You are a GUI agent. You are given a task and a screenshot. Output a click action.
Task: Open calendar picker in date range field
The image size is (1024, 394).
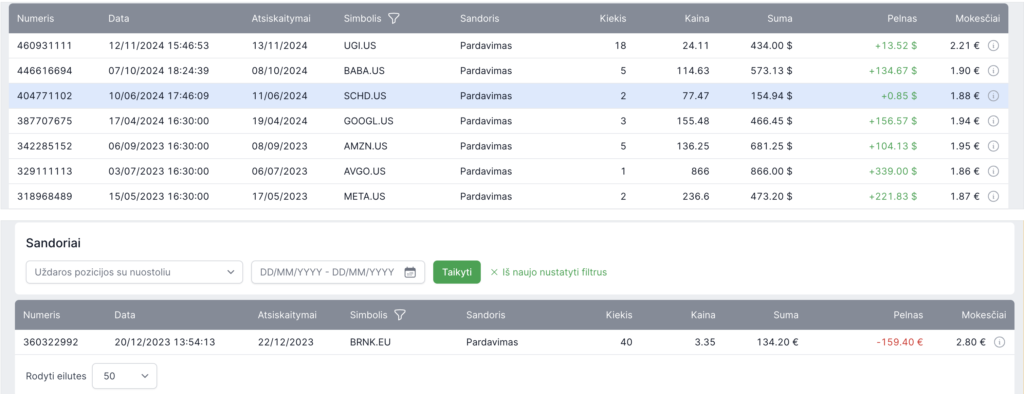[410, 272]
